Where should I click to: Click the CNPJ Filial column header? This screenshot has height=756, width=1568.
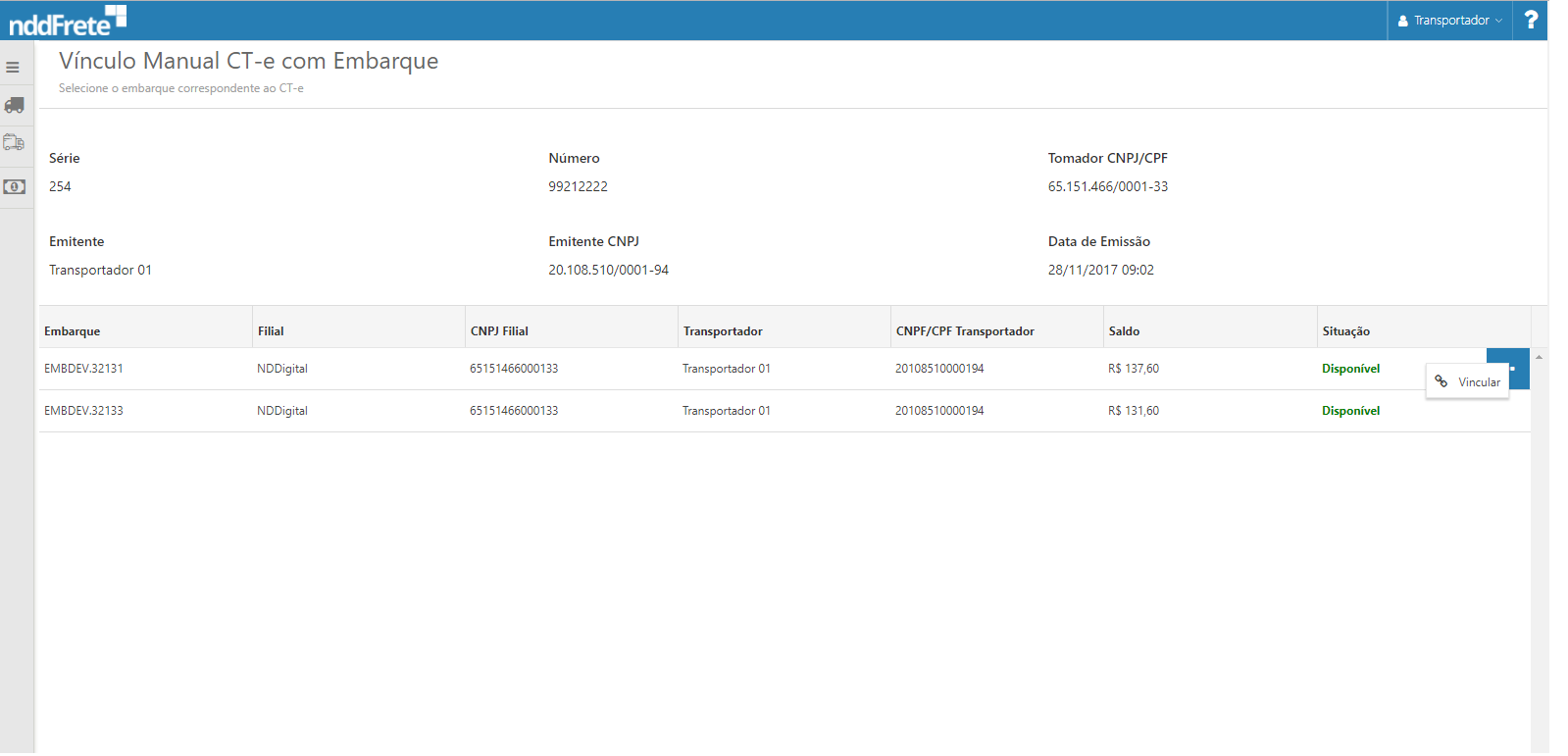click(499, 331)
